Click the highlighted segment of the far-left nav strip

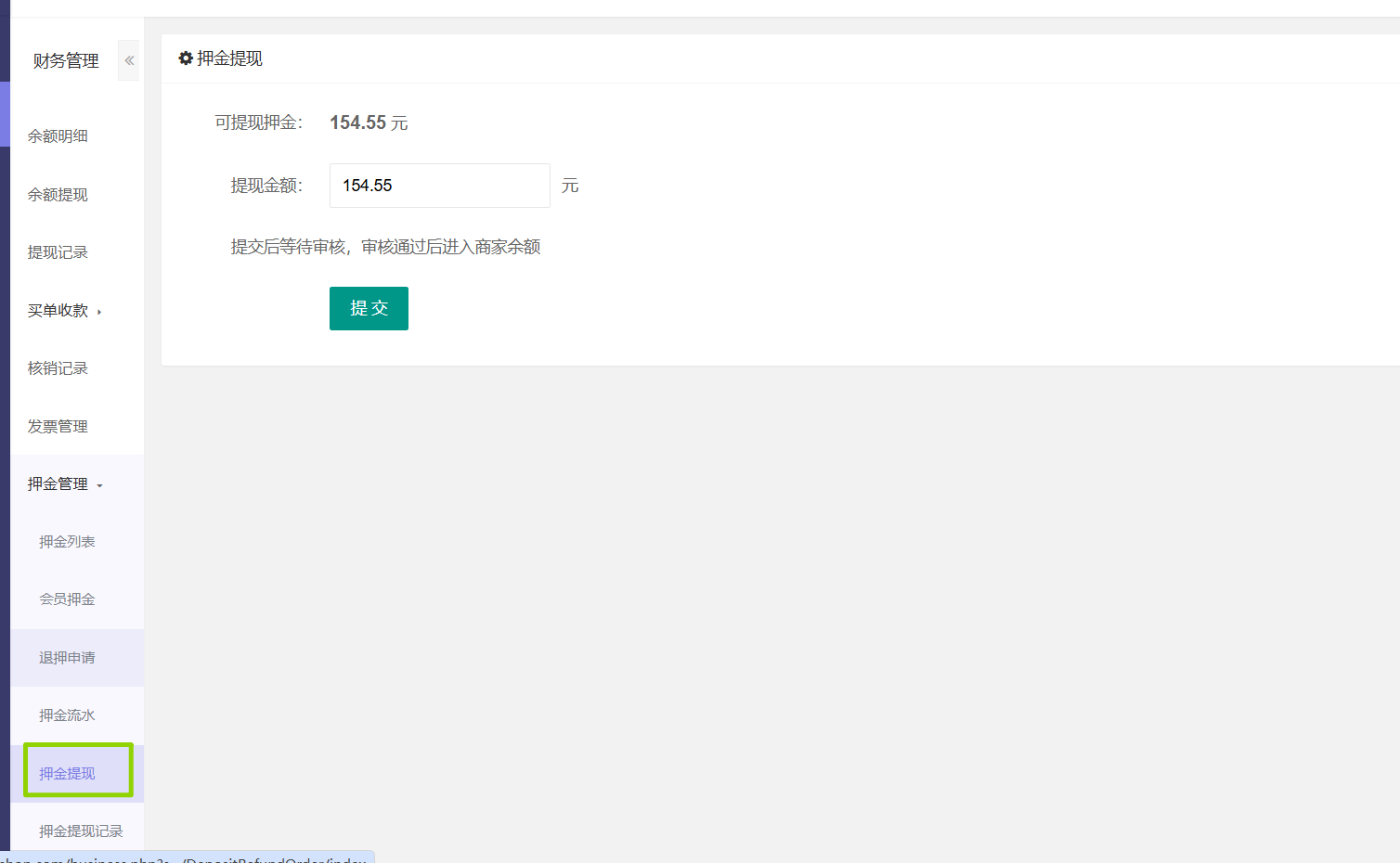click(5, 114)
